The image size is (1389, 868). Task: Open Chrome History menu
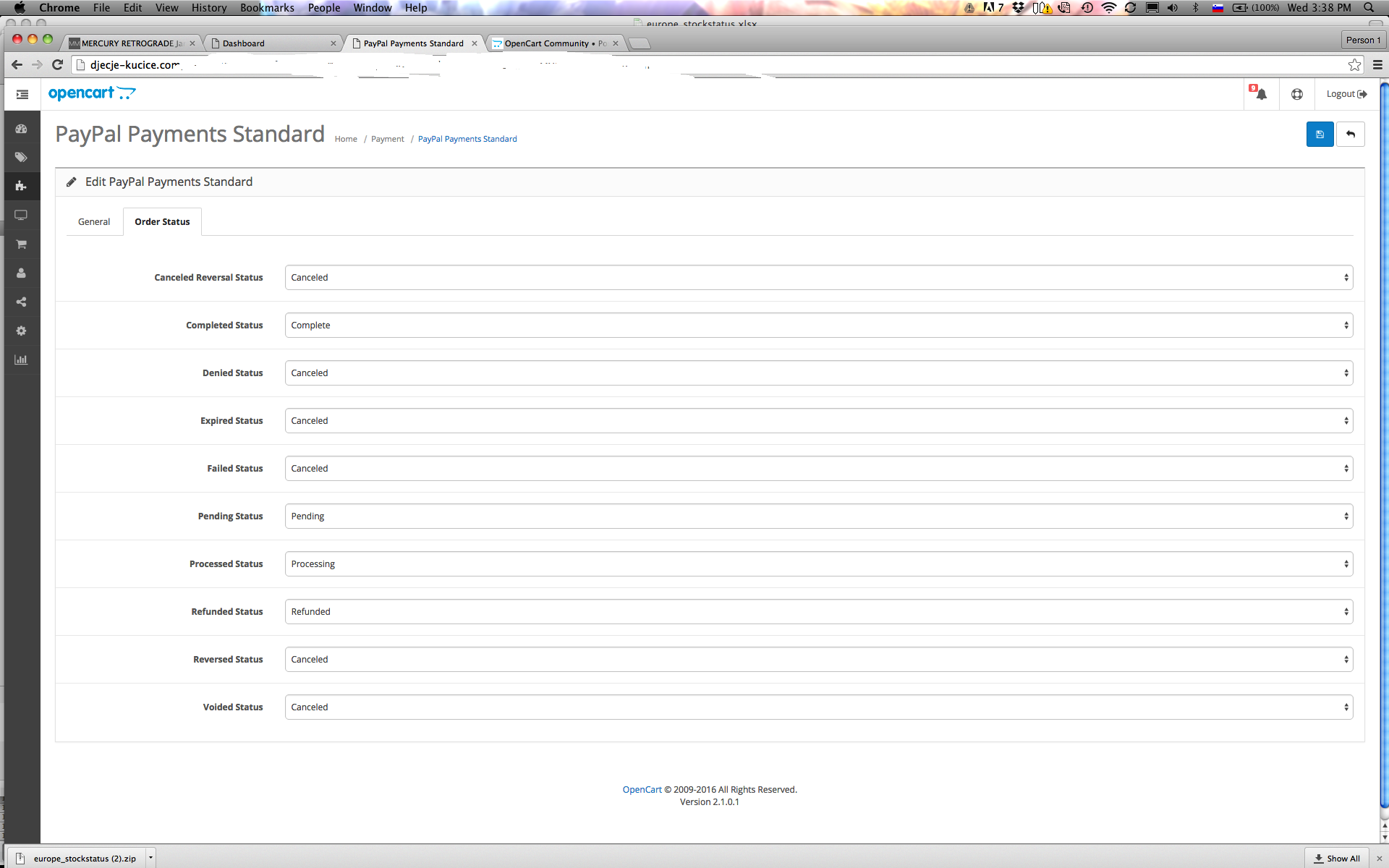click(209, 7)
